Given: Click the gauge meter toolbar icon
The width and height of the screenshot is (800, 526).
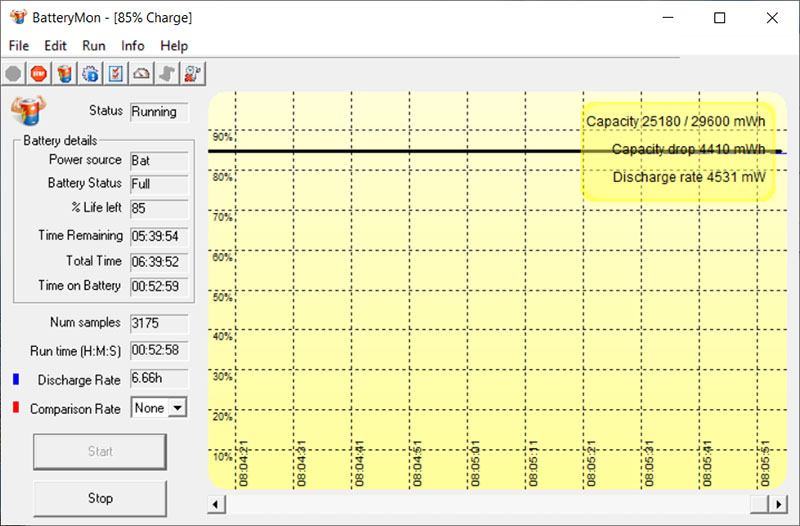Looking at the screenshot, I should (141, 74).
